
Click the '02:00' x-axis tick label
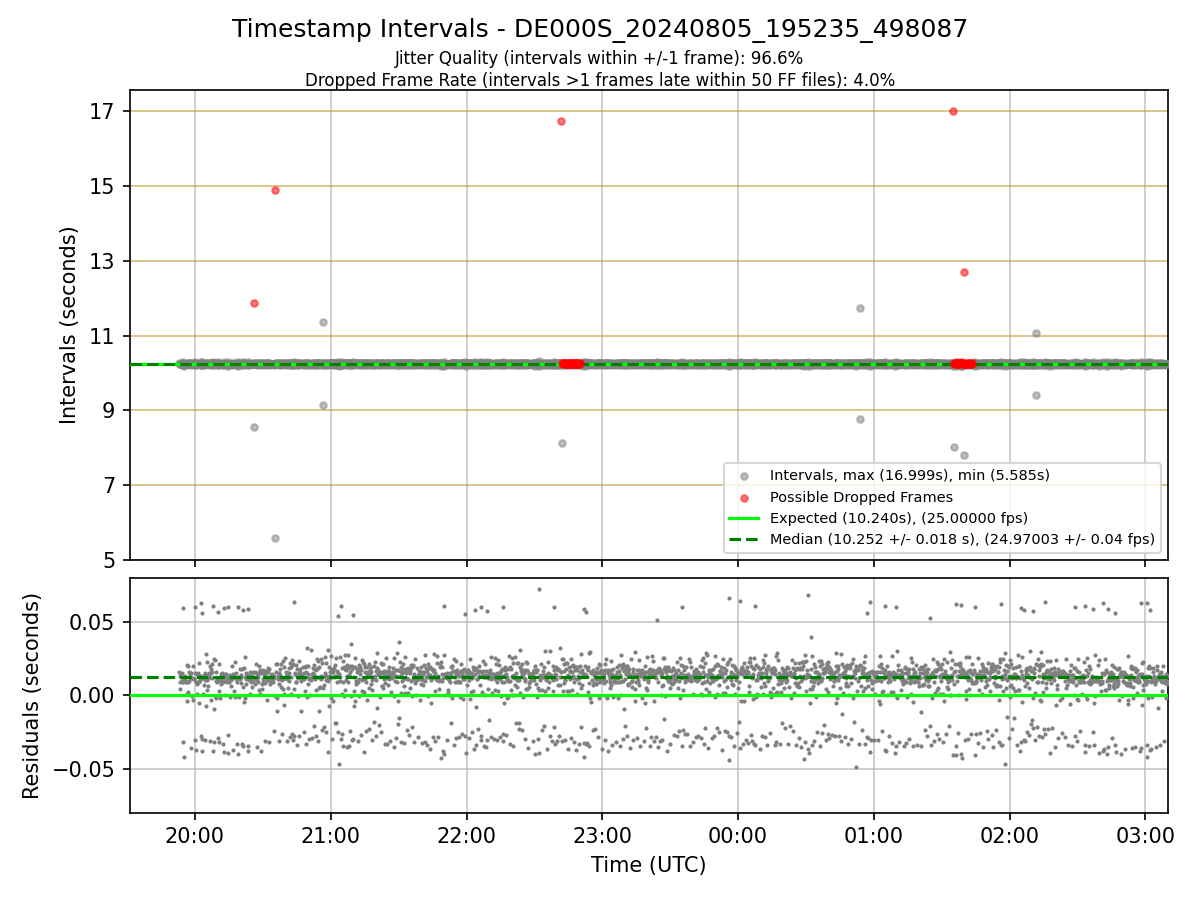click(x=1009, y=834)
